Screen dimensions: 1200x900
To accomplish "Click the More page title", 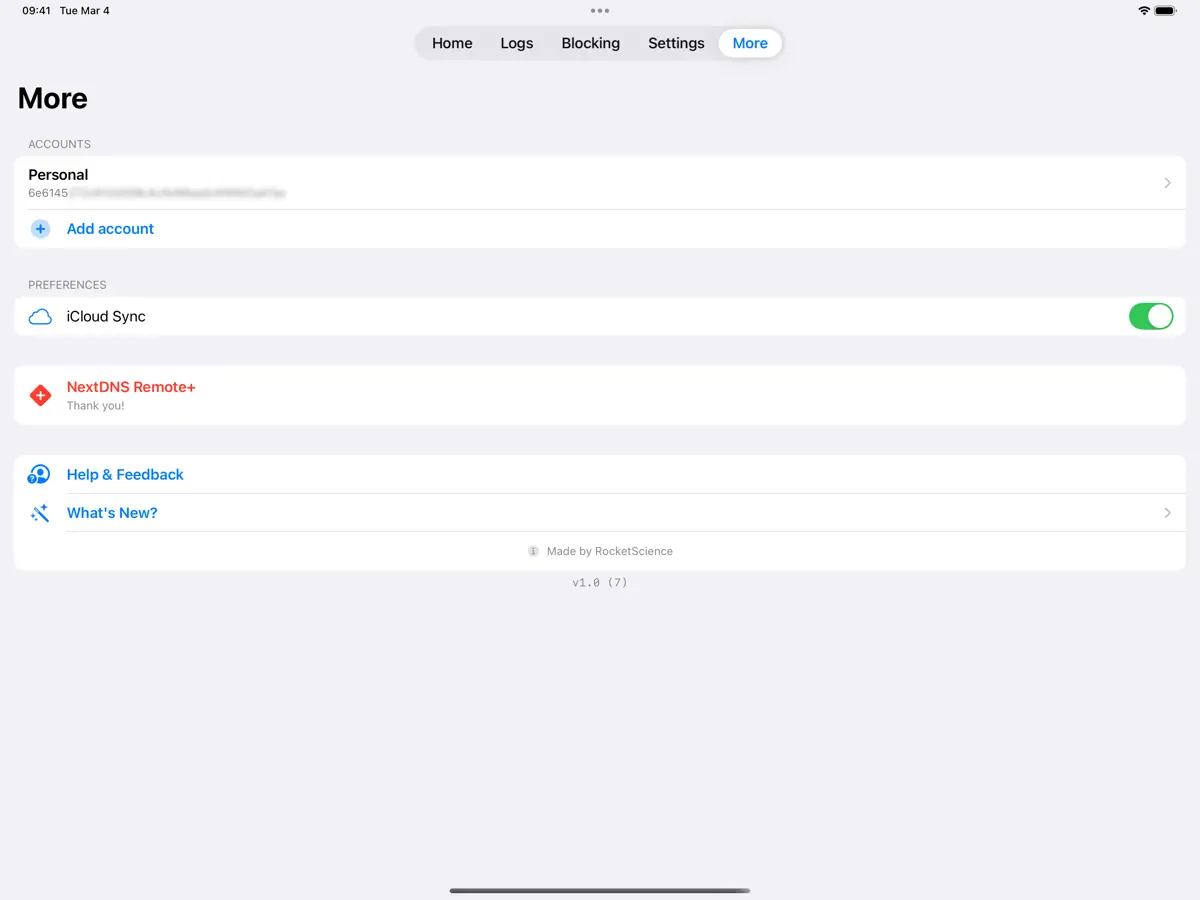I will [53, 98].
